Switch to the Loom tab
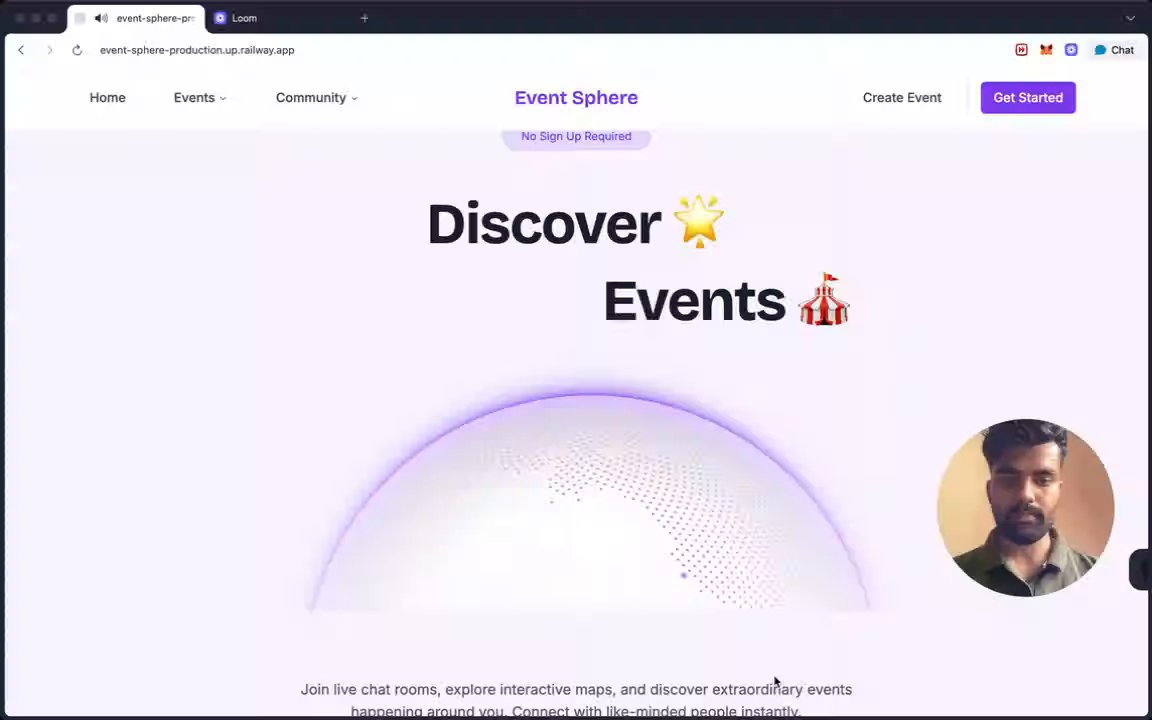The width and height of the screenshot is (1152, 720). point(245,18)
